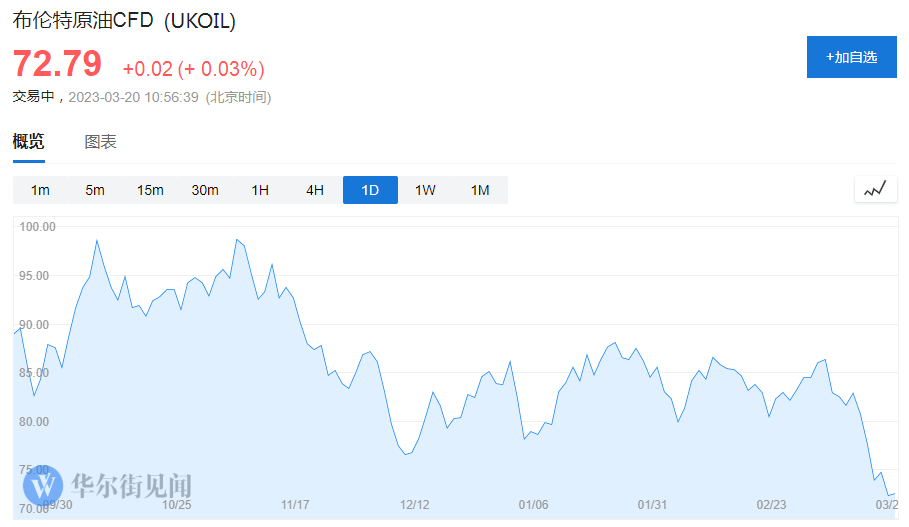Select the 01/31 date on timeline
909x527 pixels.
coord(652,505)
